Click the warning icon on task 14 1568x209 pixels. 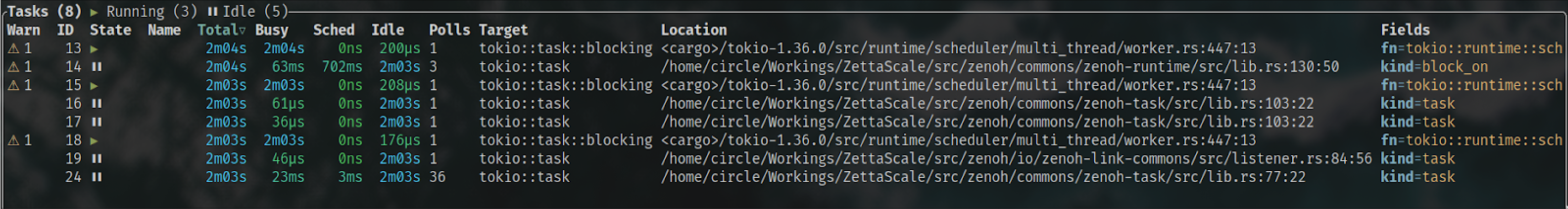(13, 67)
